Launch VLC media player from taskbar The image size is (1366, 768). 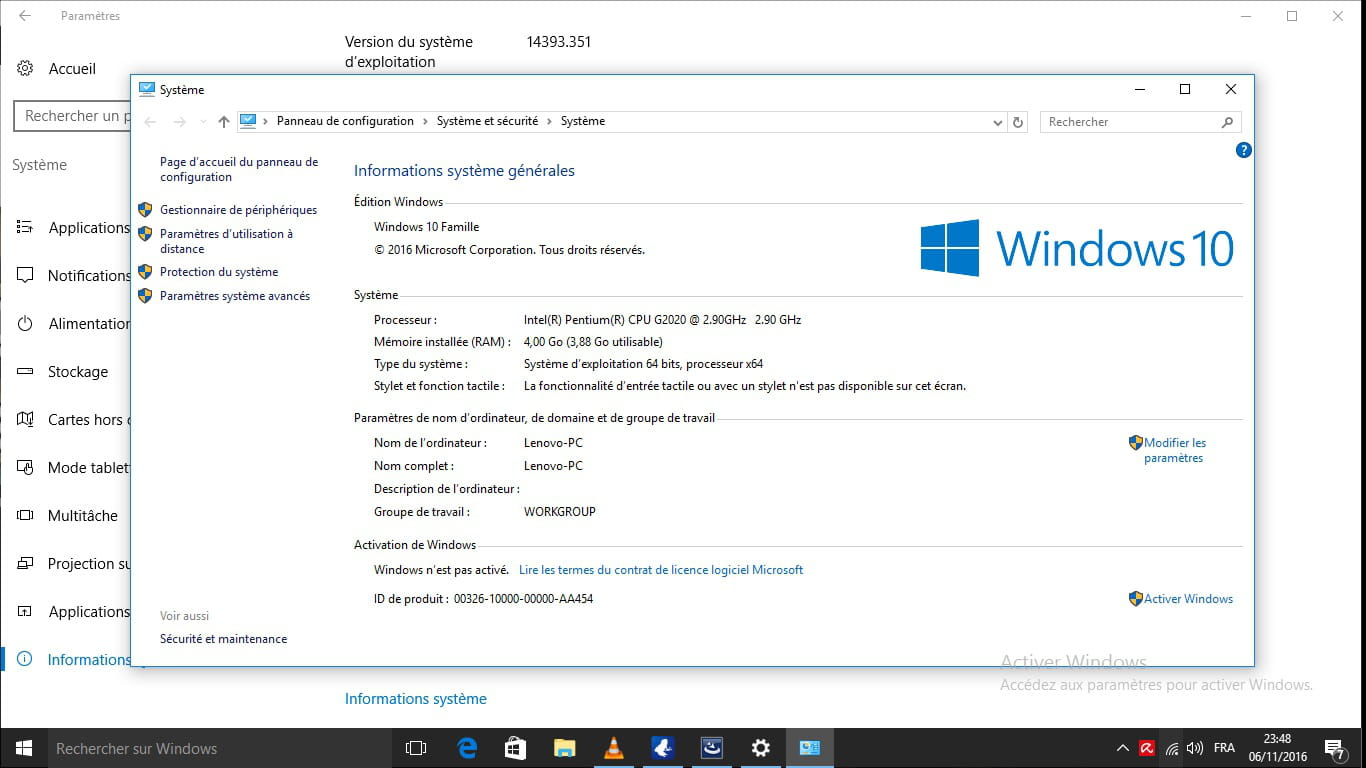(614, 748)
